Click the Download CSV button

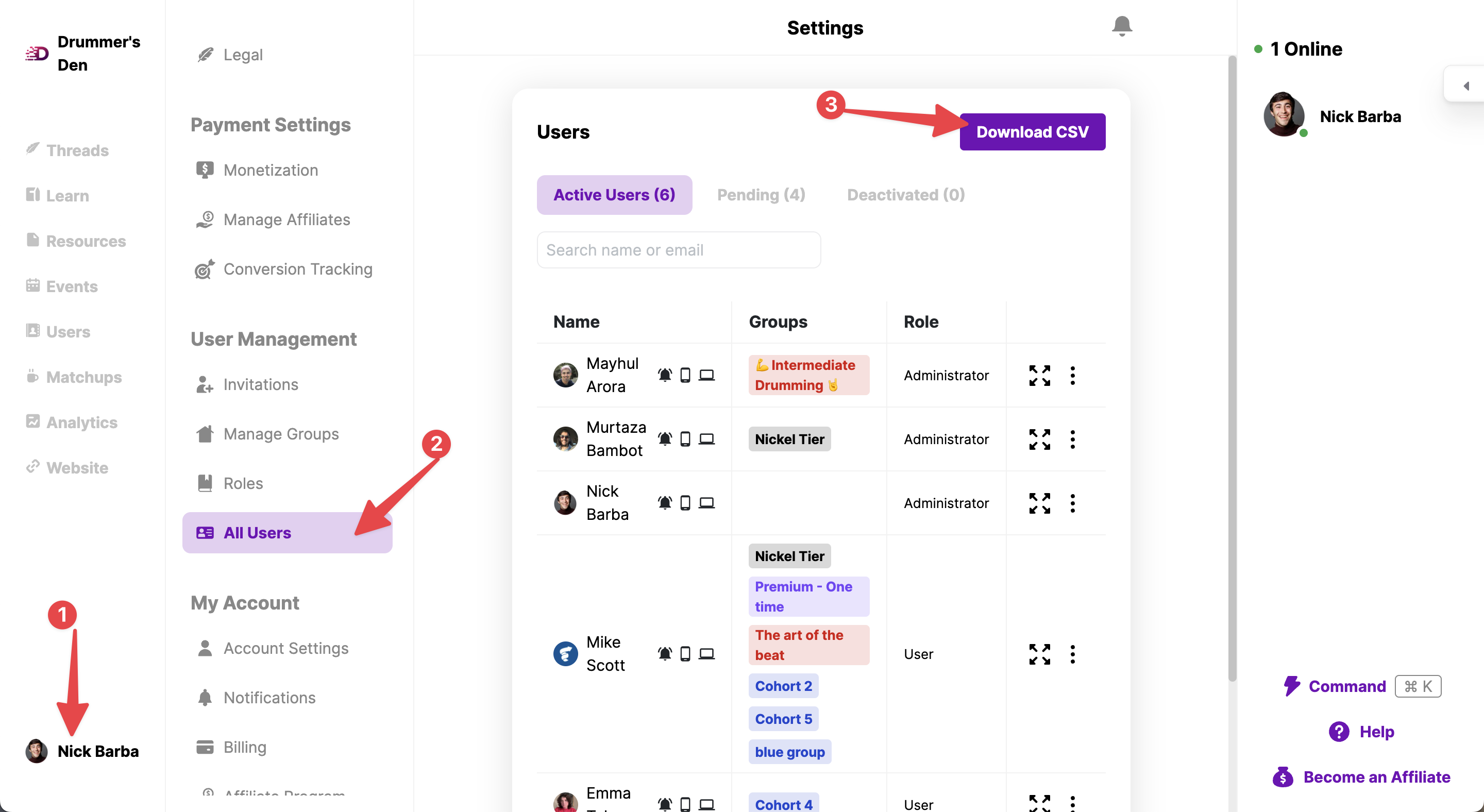point(1032,132)
